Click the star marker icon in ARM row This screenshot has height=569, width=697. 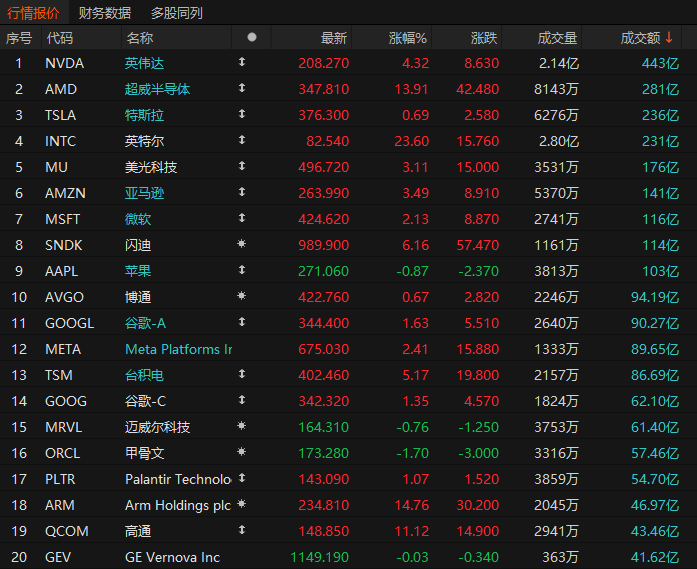pos(241,504)
